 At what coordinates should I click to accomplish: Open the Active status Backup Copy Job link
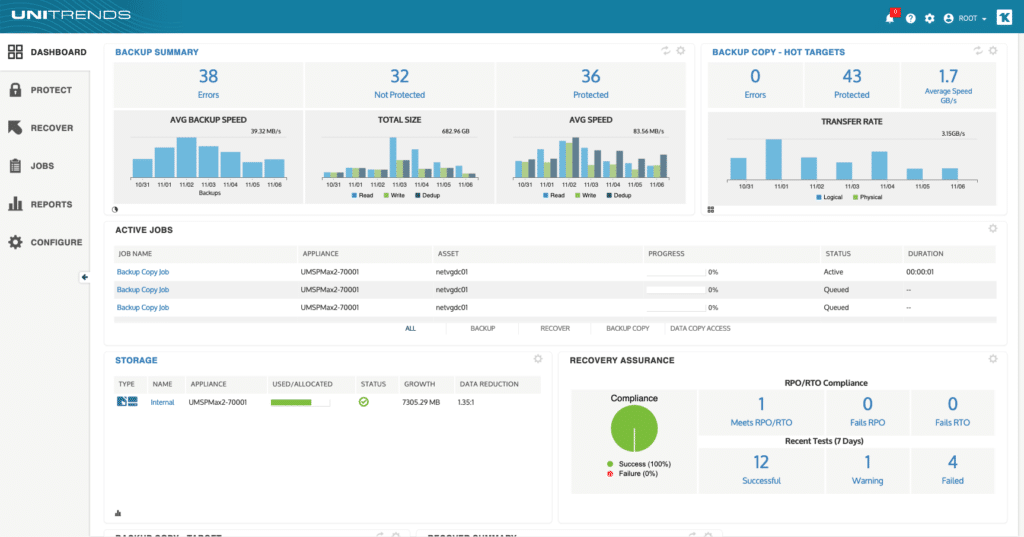(142, 272)
